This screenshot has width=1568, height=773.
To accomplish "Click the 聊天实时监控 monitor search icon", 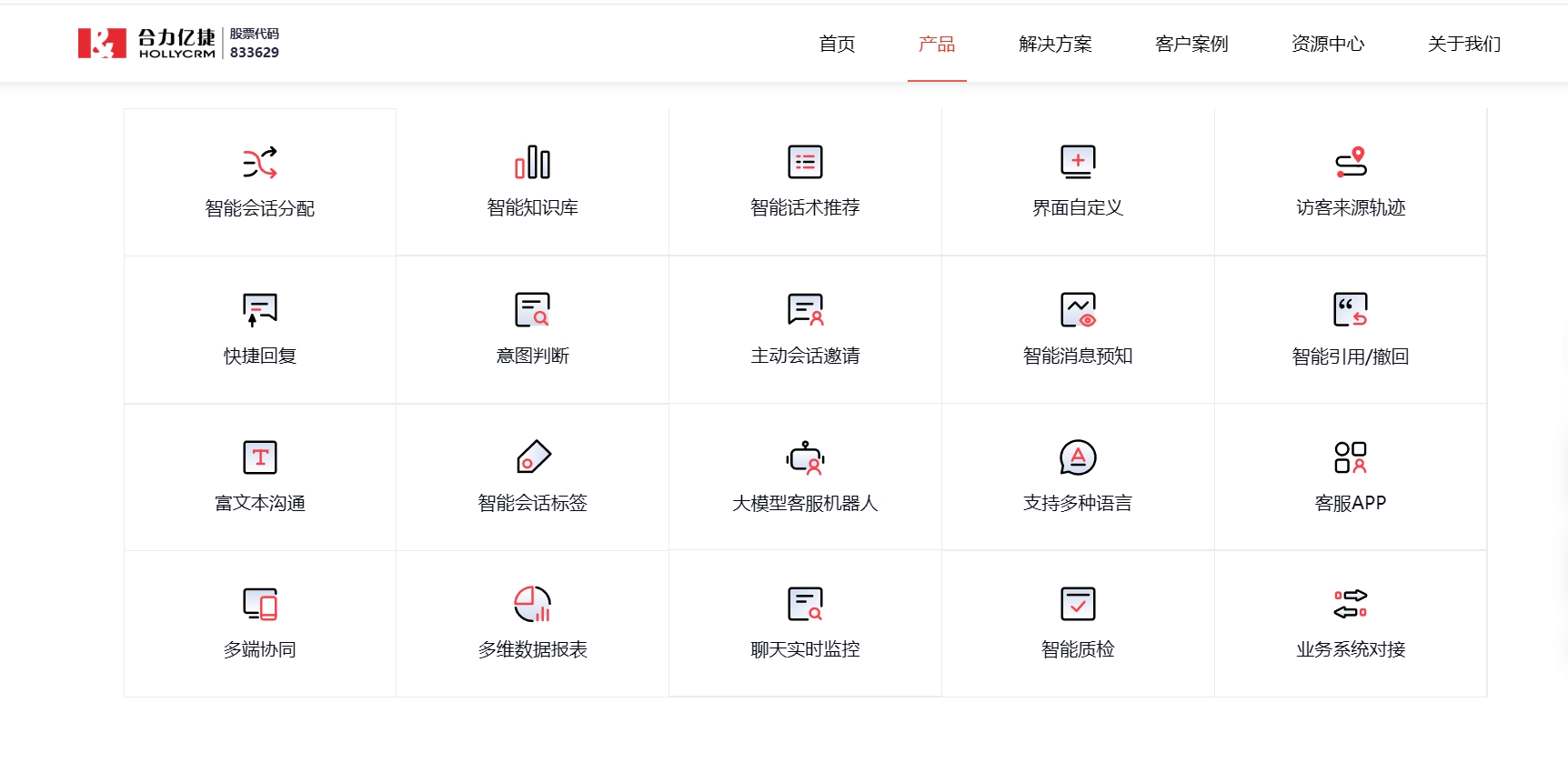I will pos(805,604).
